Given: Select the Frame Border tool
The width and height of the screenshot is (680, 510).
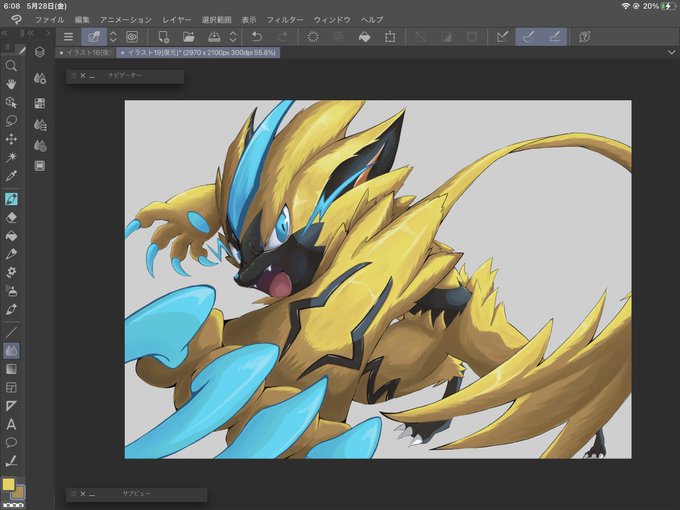Looking at the screenshot, I should pos(11,387).
